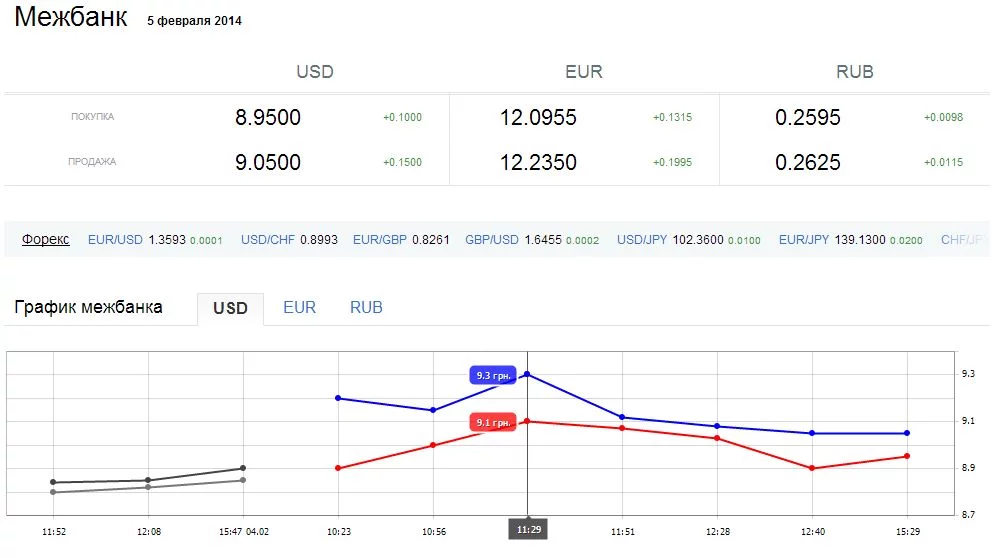Open the USD/CHF forex pair
This screenshot has height=558, width=993.
click(268, 240)
